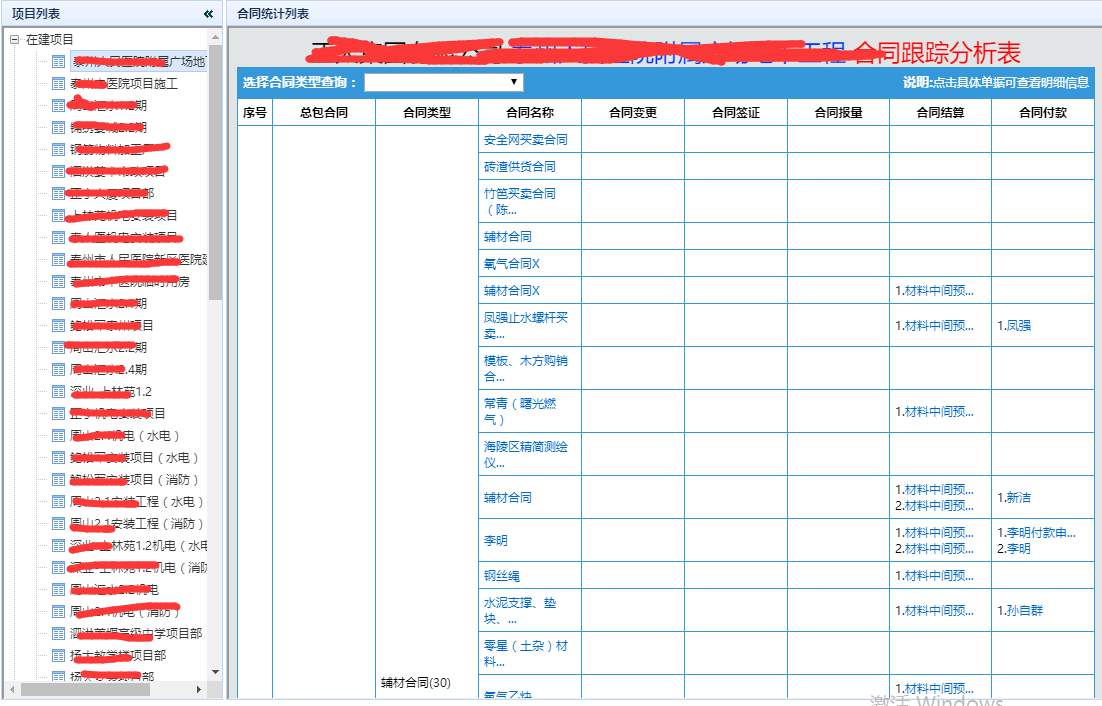Click the 合同统计列表 panel title tab
Viewport: 1102px width, 706px height.
coord(273,13)
